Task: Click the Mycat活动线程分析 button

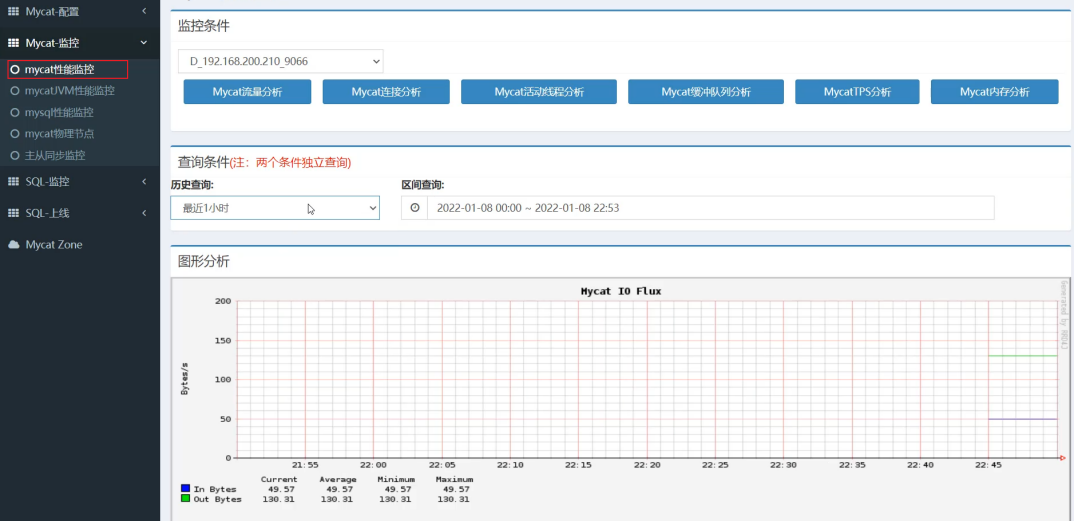Action: [x=539, y=92]
